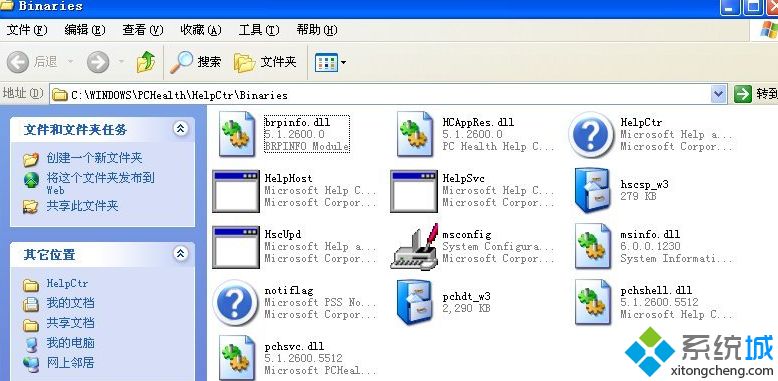This screenshot has width=778, height=381.
Task: Toggle the Folders (文件夹) pane button
Action: [x=265, y=62]
